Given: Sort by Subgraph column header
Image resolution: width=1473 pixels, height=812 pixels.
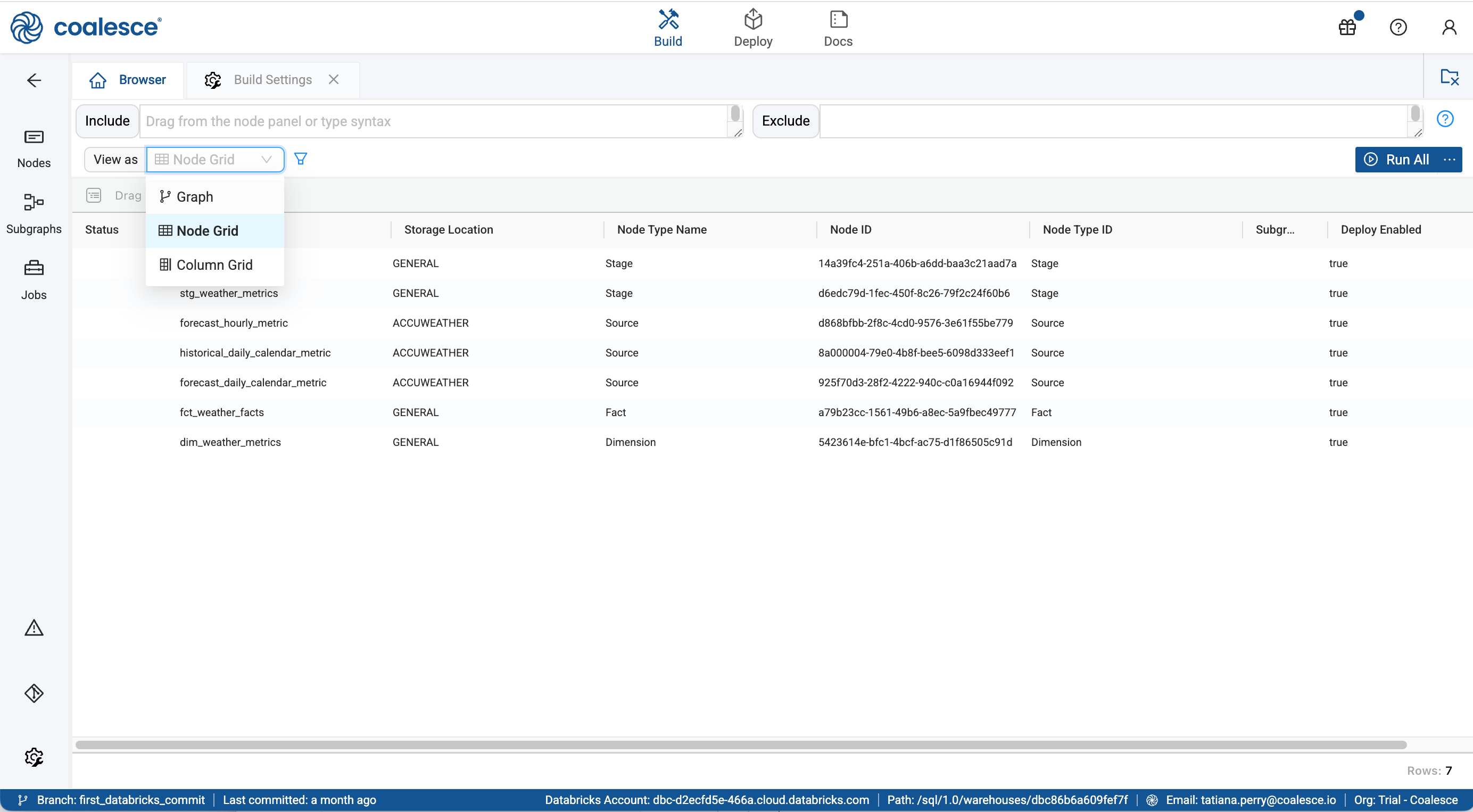Looking at the screenshot, I should [x=1275, y=230].
